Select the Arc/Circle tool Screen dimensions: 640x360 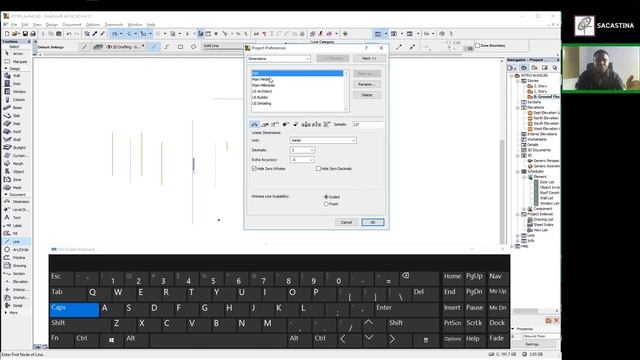16,249
